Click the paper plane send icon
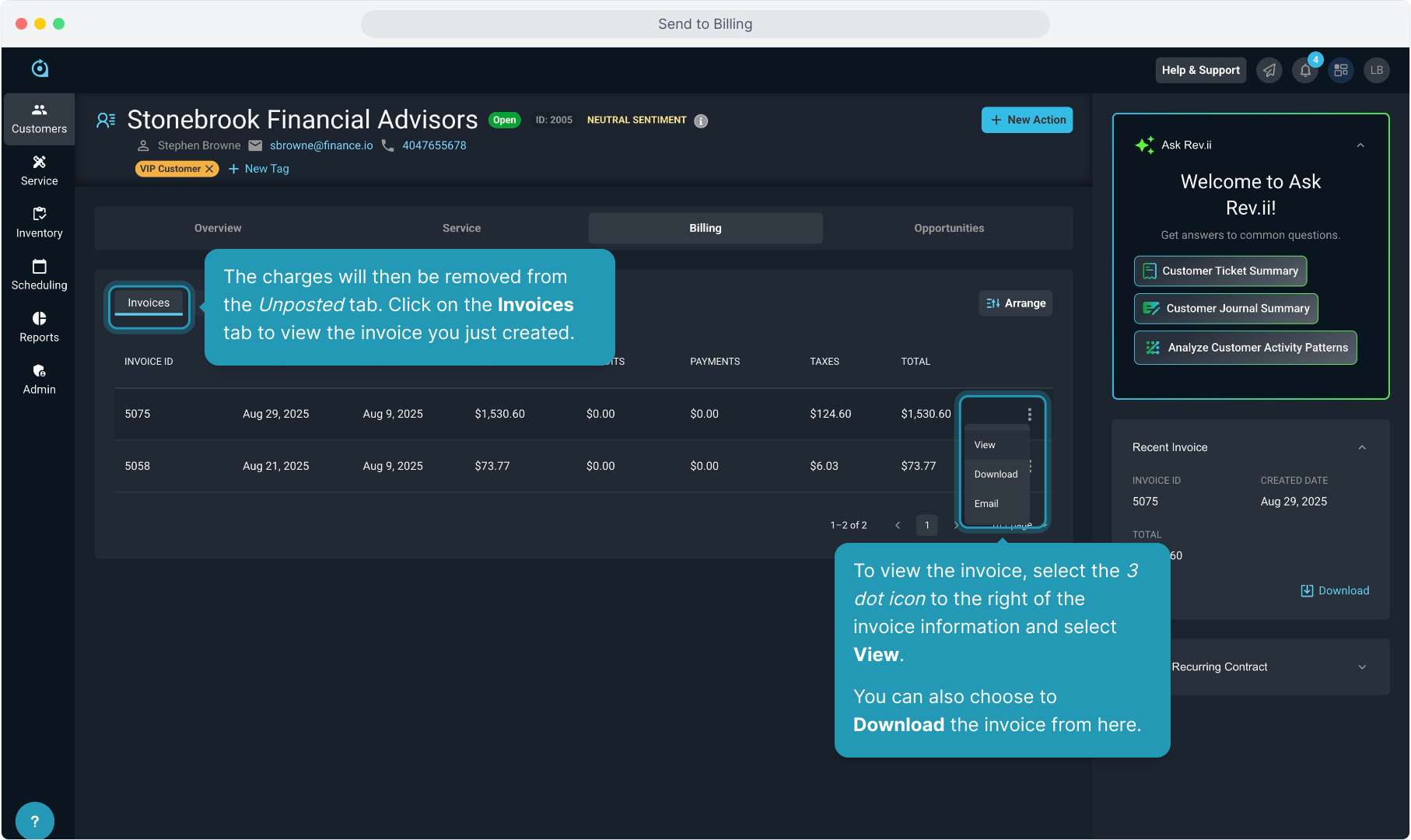Viewport: 1411px width, 840px height. [1269, 71]
